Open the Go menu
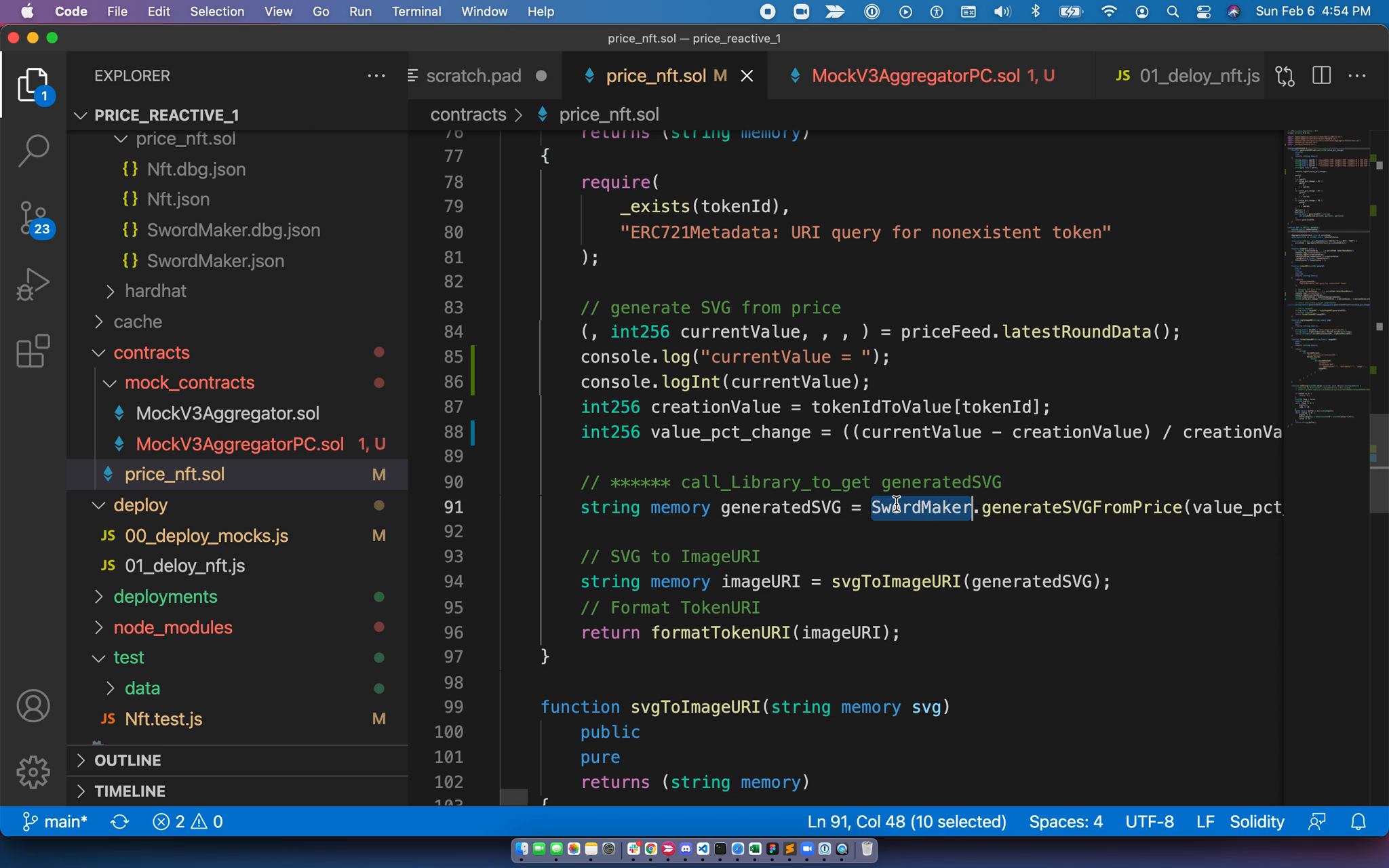 click(x=321, y=12)
